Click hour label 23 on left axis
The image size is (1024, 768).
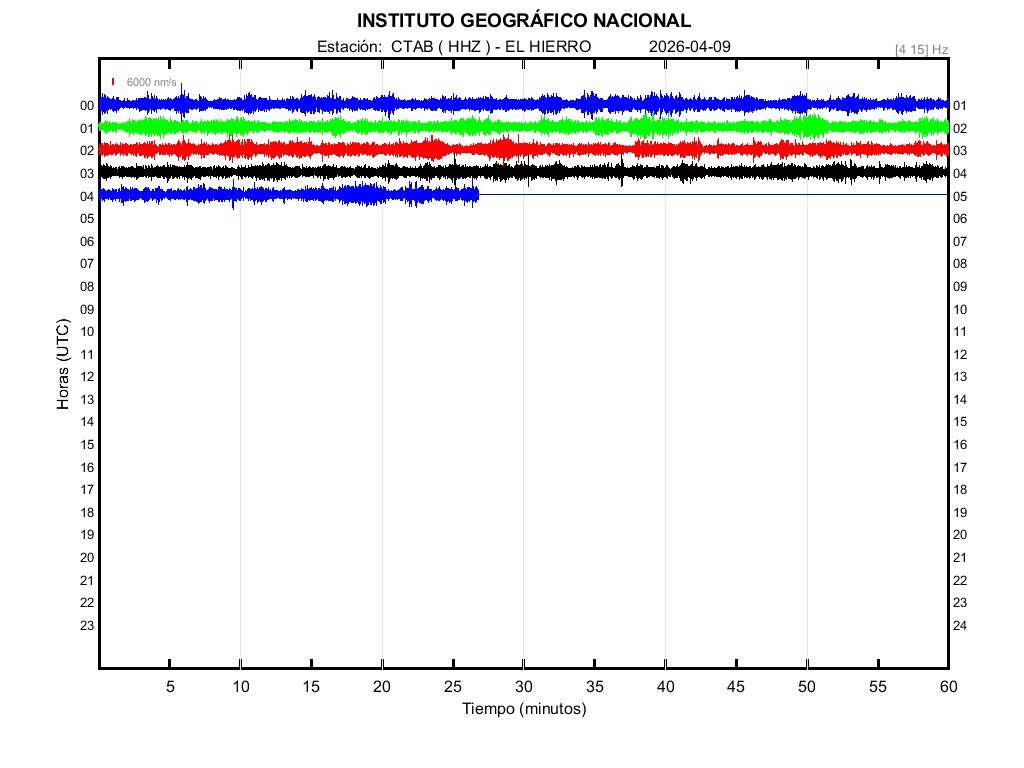tap(87, 625)
